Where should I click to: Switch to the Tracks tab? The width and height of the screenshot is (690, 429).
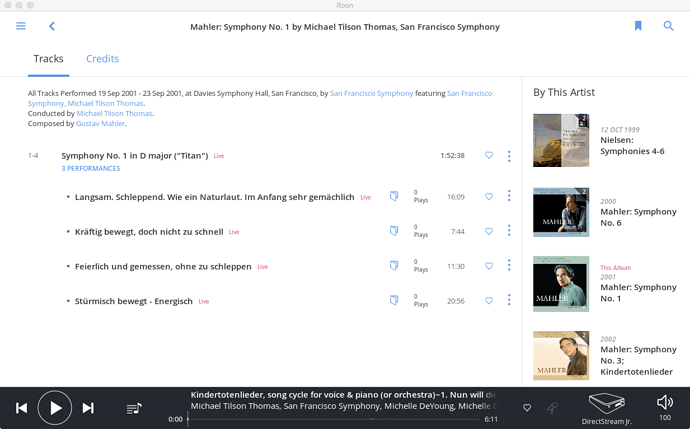[x=48, y=59]
